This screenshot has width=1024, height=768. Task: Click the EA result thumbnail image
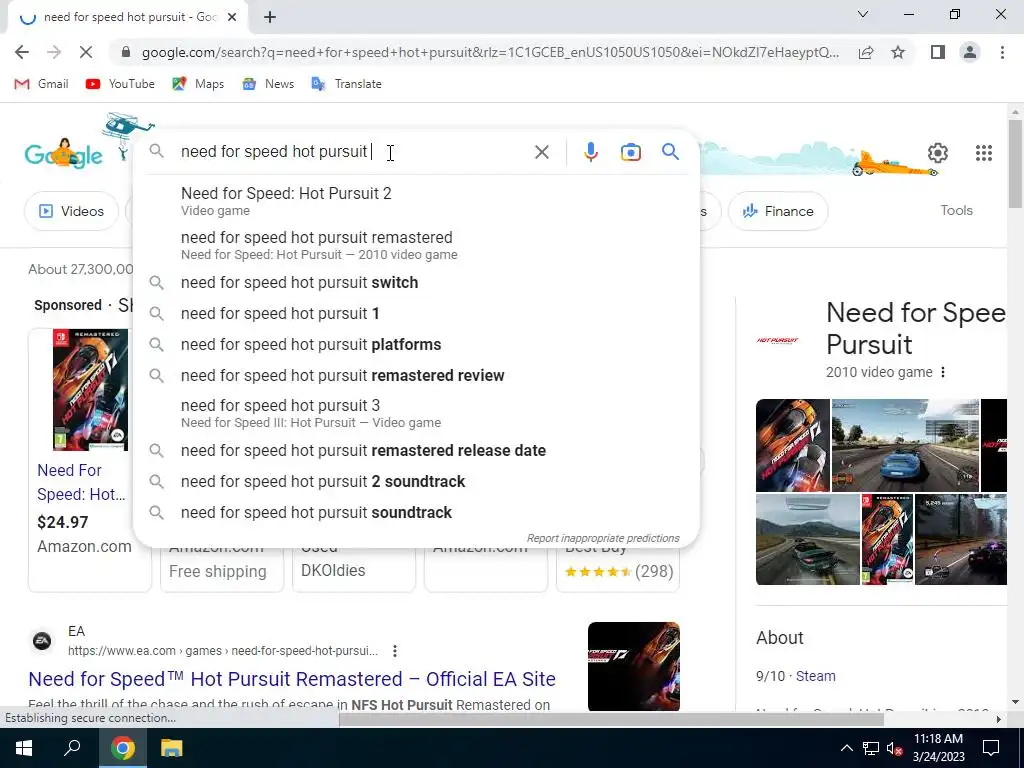(633, 666)
